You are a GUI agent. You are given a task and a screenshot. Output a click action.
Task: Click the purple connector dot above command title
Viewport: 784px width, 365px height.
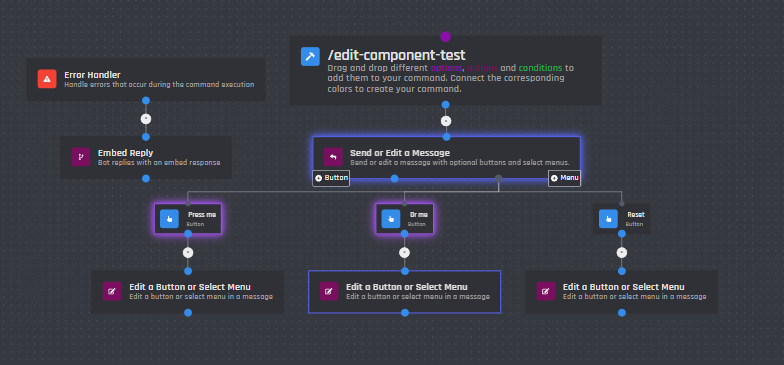[x=446, y=36]
